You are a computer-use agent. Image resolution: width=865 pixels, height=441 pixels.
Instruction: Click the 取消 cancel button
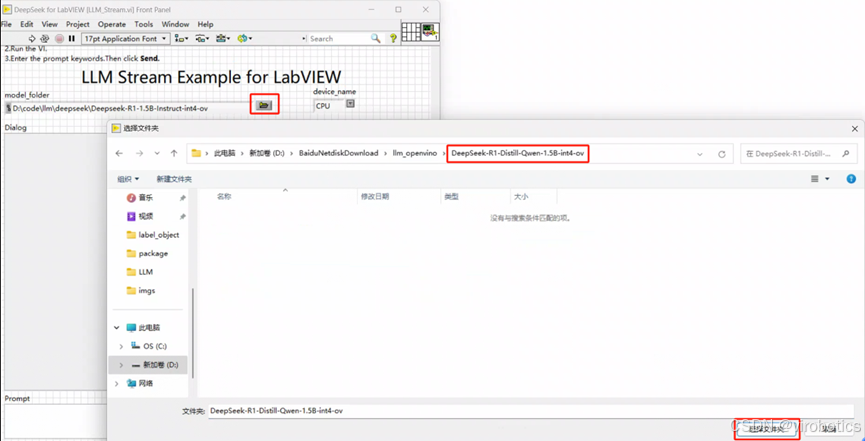coord(829,429)
